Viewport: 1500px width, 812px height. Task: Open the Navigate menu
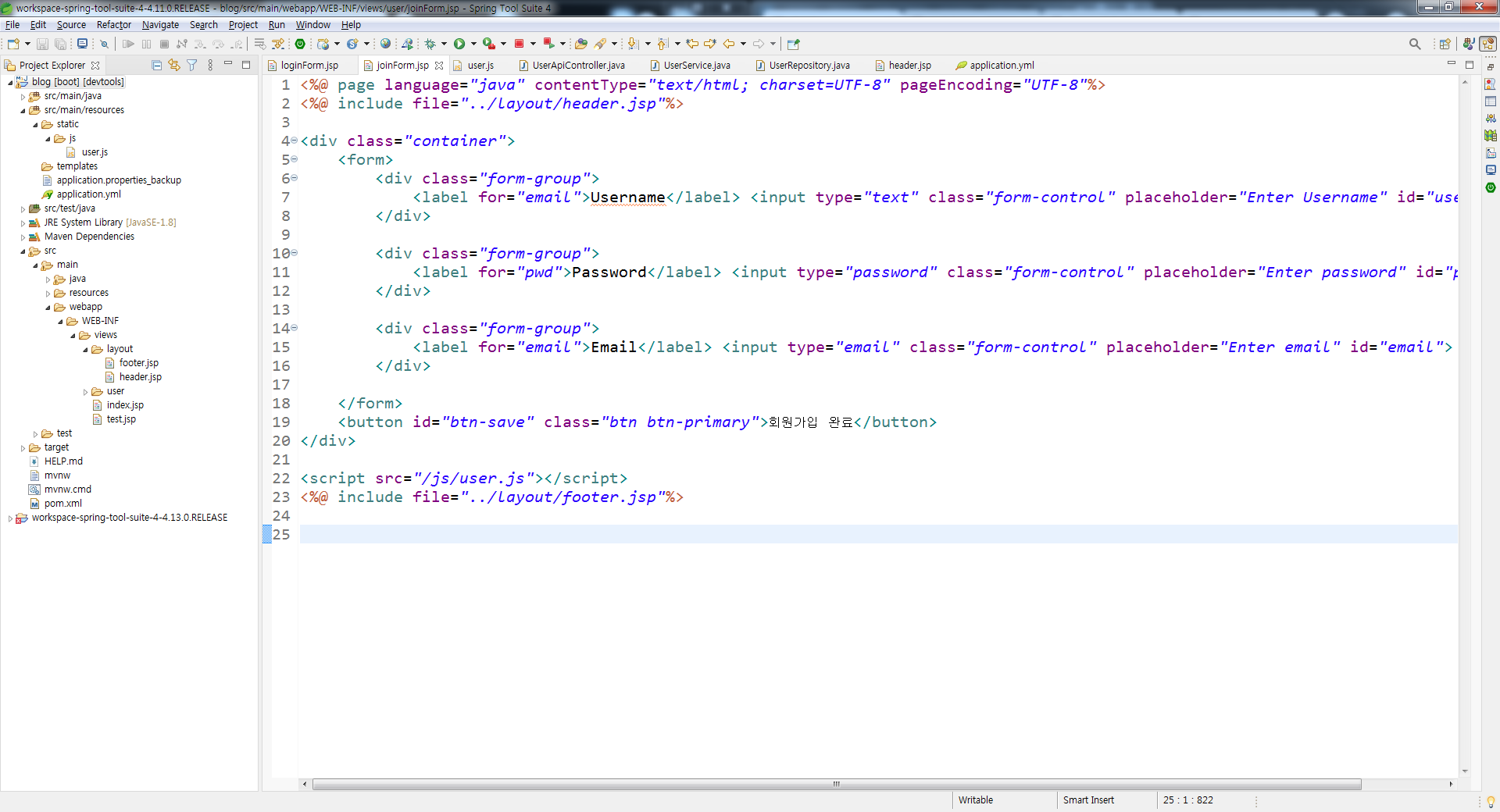(x=160, y=25)
